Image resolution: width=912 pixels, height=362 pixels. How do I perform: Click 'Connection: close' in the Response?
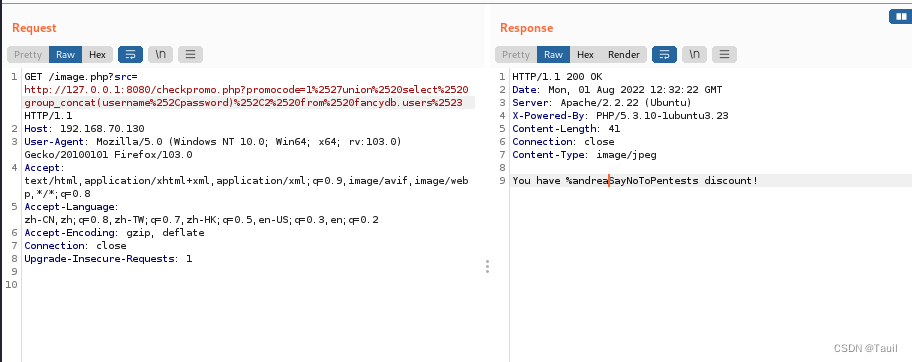click(563, 141)
